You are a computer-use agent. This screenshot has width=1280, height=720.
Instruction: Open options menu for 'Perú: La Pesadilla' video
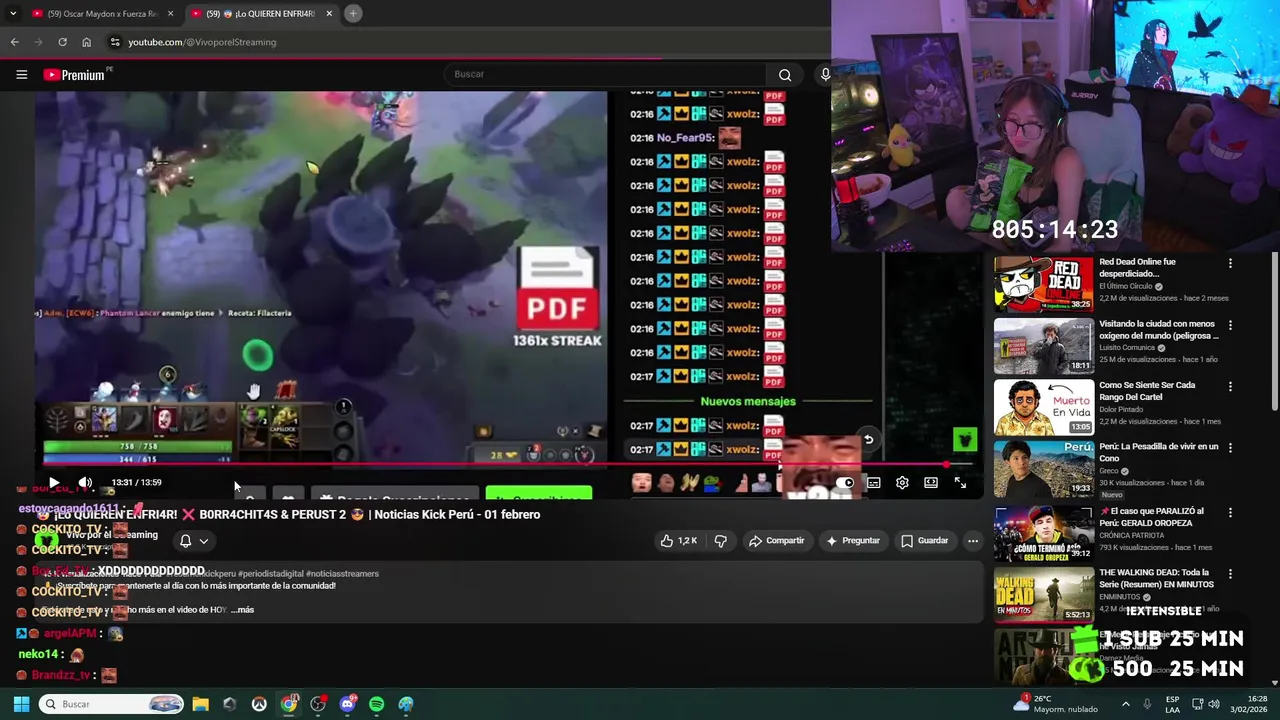point(1230,448)
